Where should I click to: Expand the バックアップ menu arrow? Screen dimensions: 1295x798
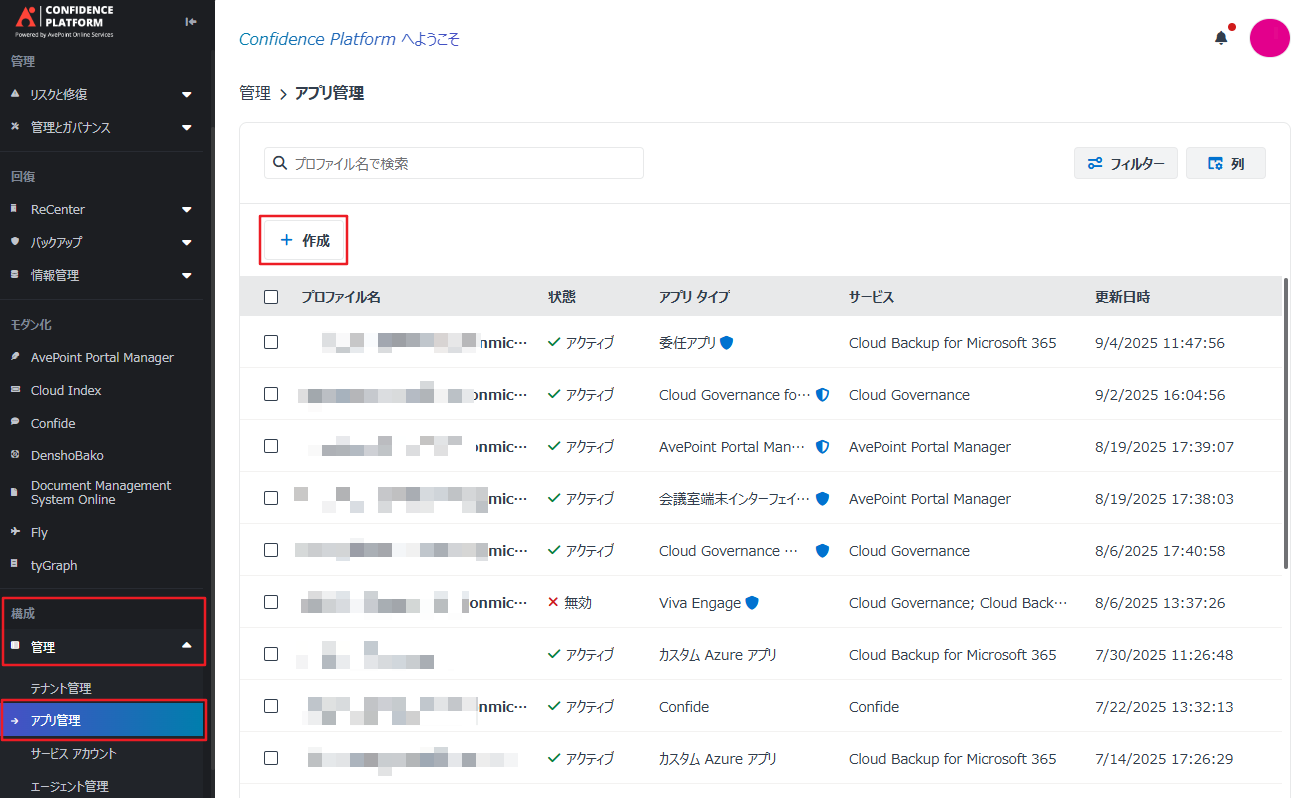(187, 243)
